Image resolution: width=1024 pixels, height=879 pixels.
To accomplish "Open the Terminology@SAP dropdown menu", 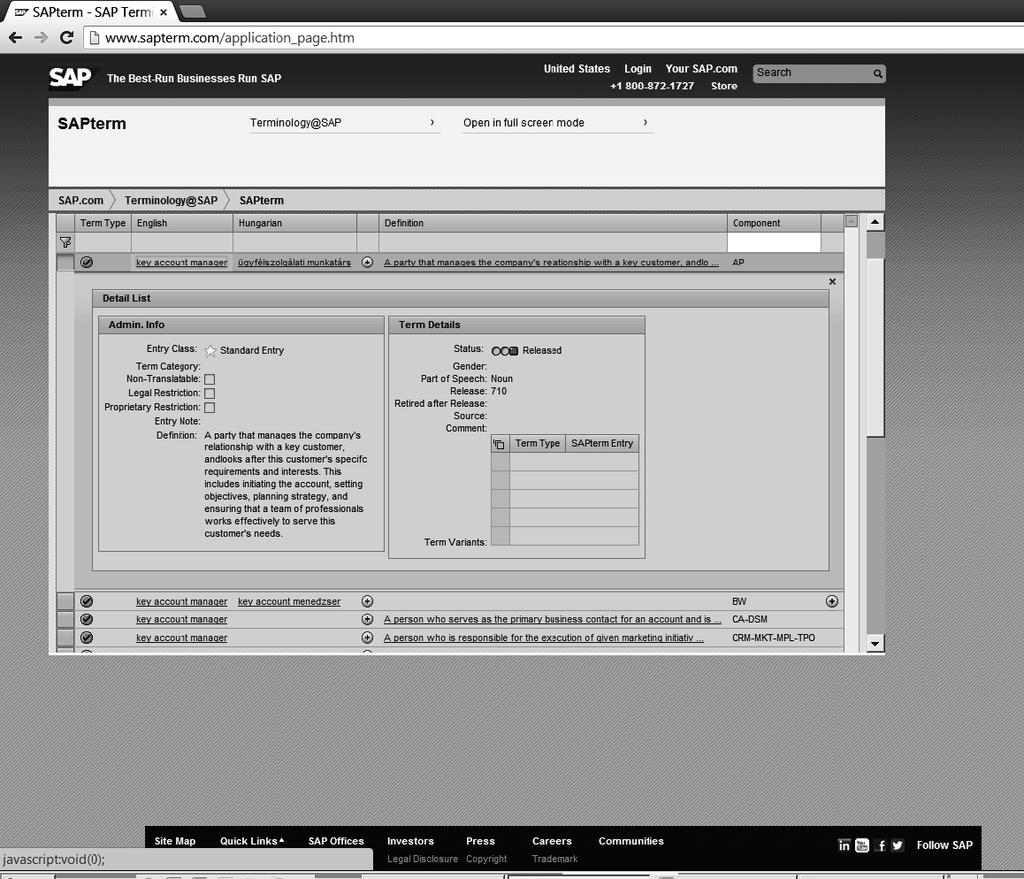I will 345,123.
